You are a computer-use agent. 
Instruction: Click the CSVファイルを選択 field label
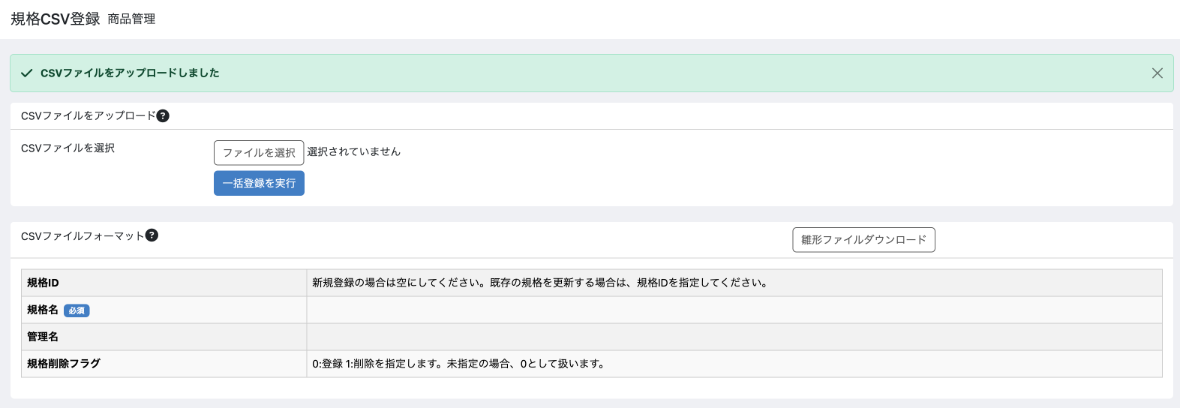pos(68,148)
